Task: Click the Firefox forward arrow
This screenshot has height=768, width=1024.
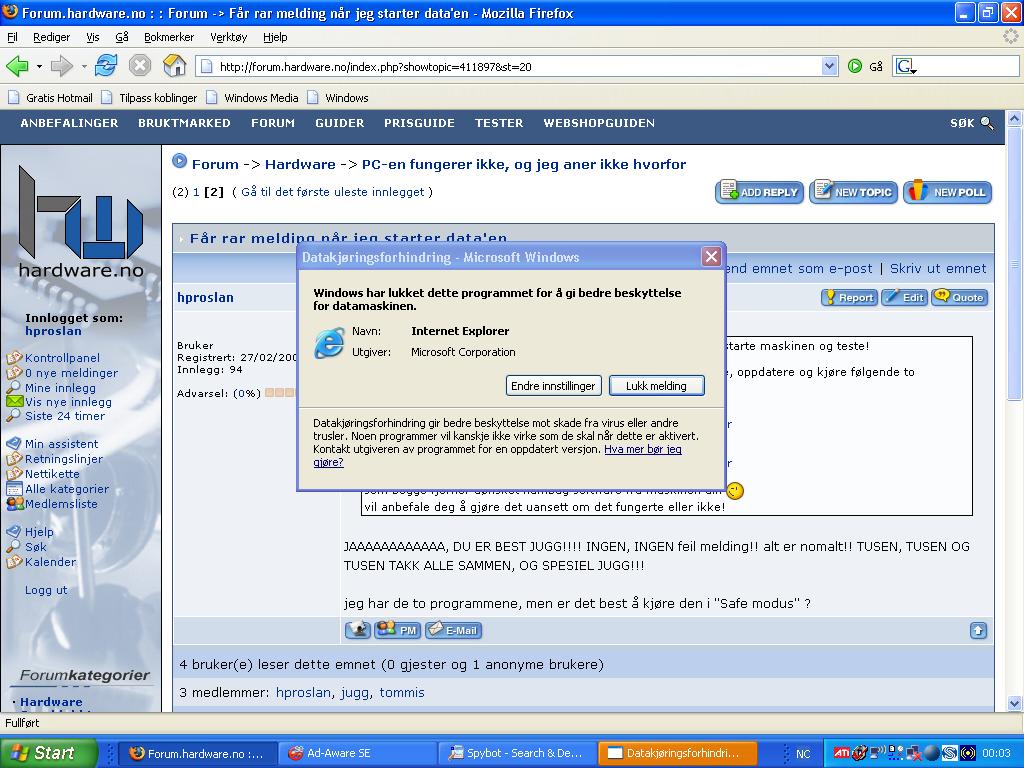Action: coord(62,66)
